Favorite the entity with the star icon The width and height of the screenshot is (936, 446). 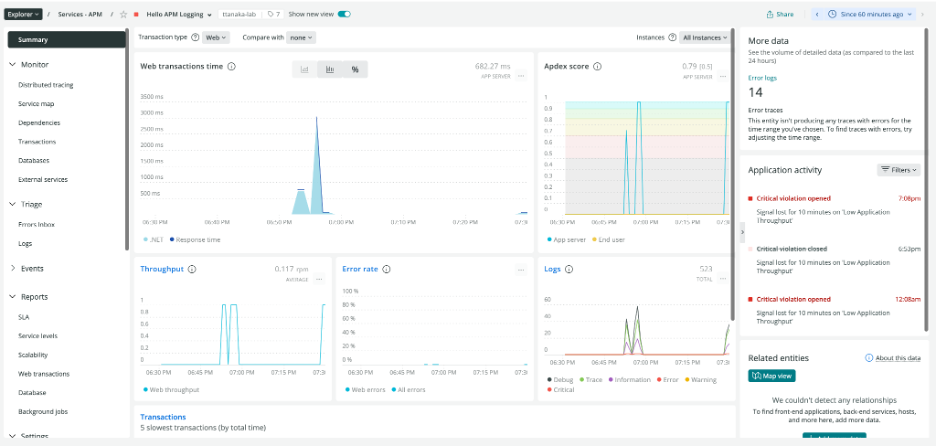coord(124,14)
